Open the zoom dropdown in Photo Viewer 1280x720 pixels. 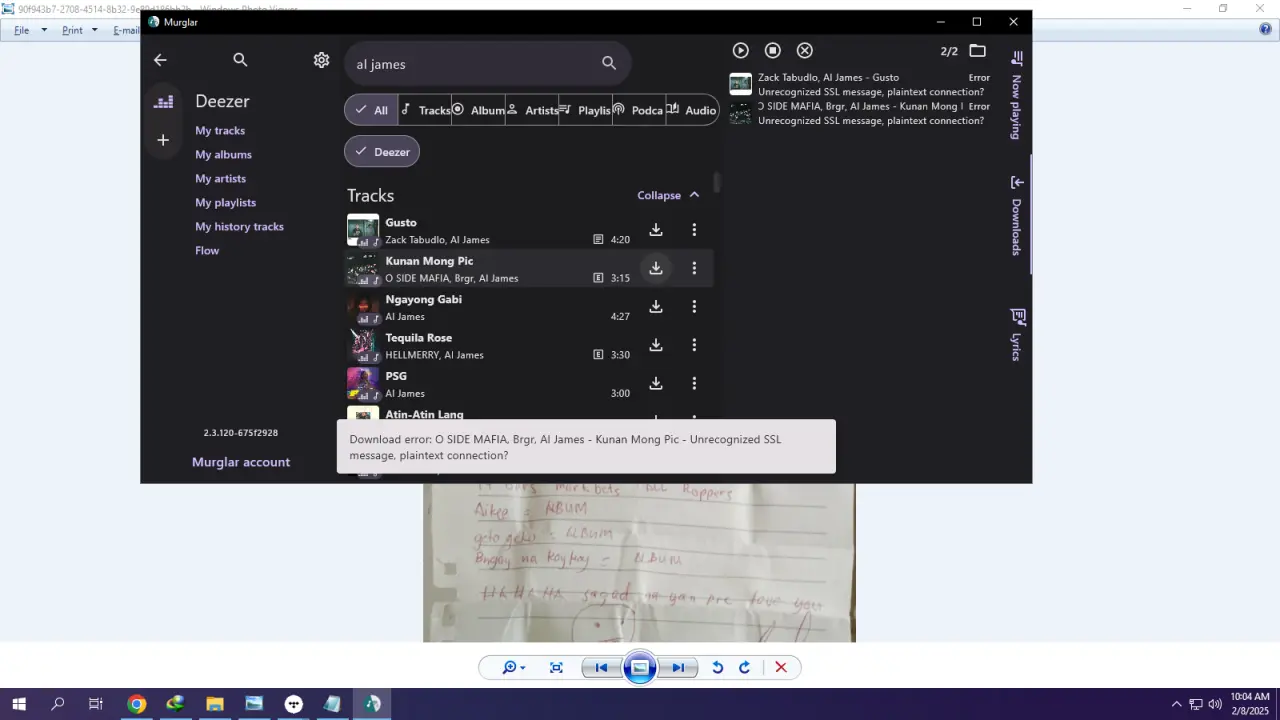click(x=514, y=668)
